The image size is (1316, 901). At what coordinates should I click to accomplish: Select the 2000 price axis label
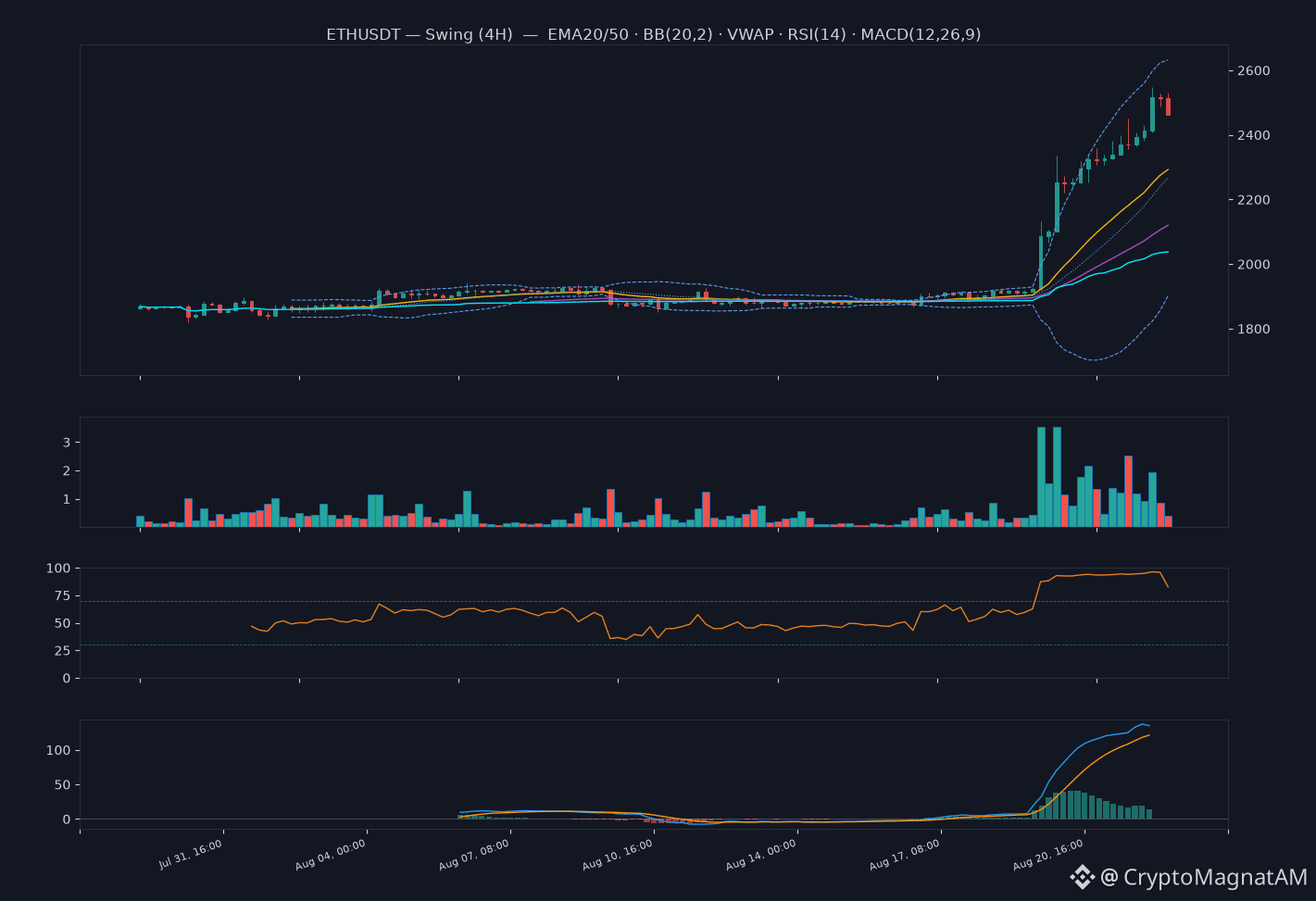pos(1254,265)
